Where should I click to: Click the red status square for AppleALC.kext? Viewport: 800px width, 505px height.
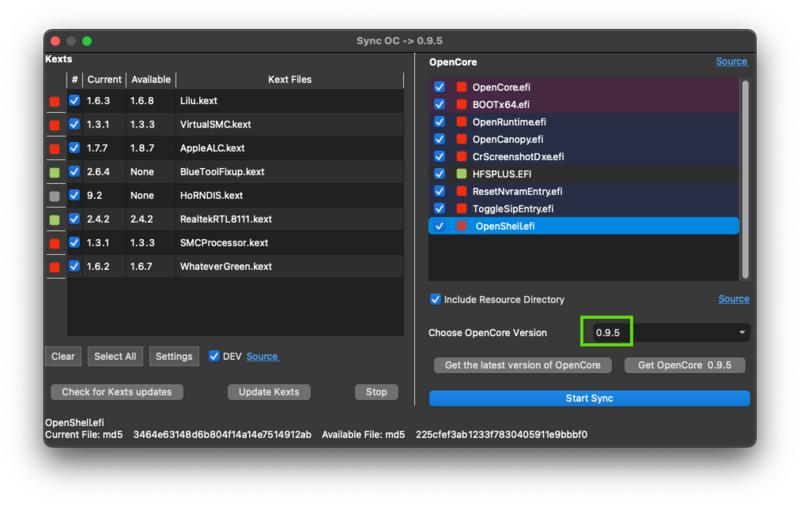55,149
